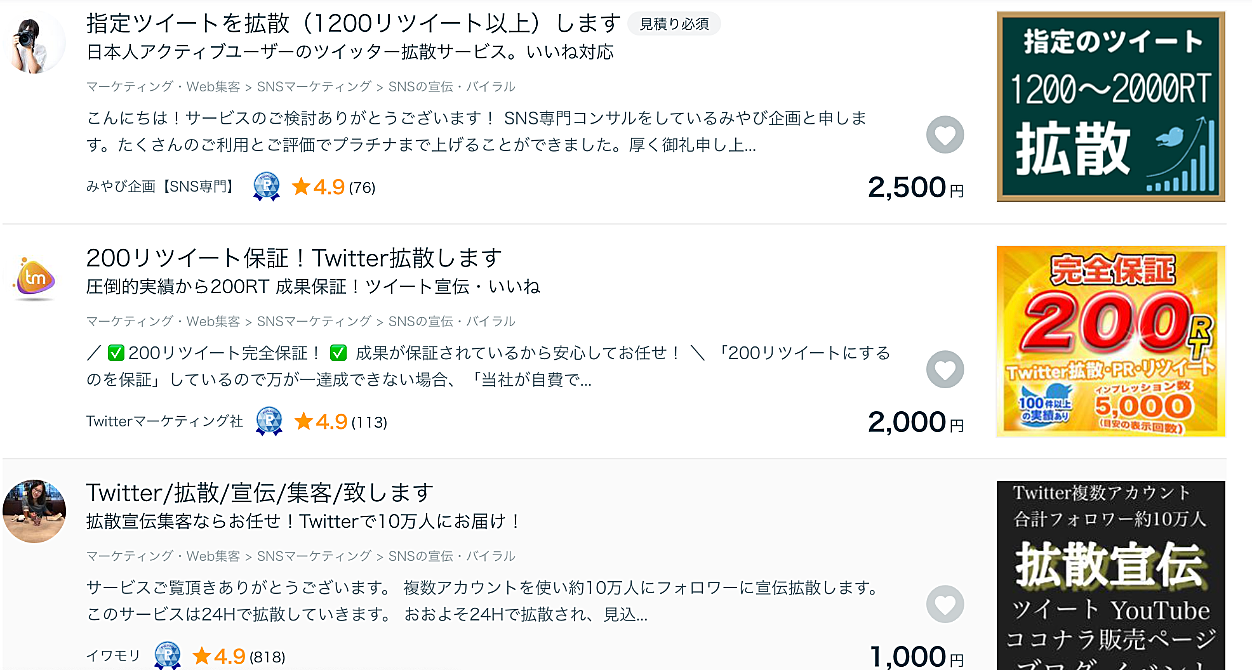
Task: Open 200リツイート保証！Twitter拡散します title
Action: coord(294,258)
